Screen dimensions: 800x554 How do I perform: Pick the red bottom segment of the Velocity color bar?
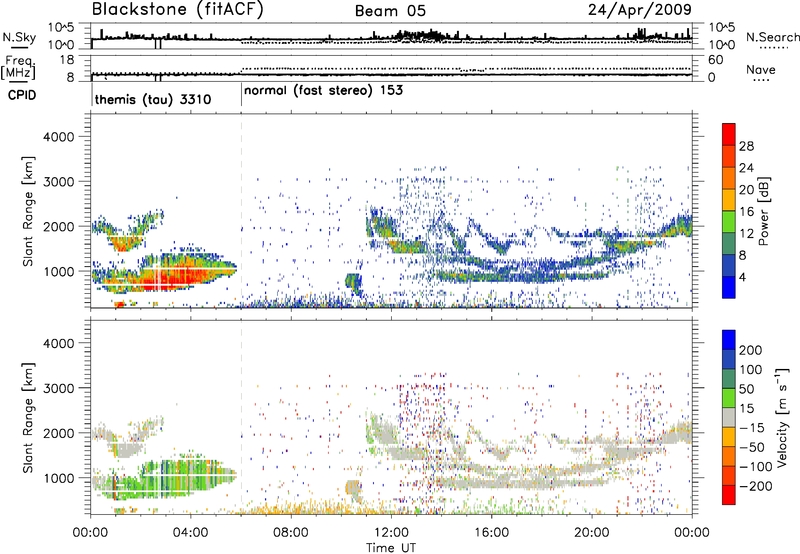point(729,496)
